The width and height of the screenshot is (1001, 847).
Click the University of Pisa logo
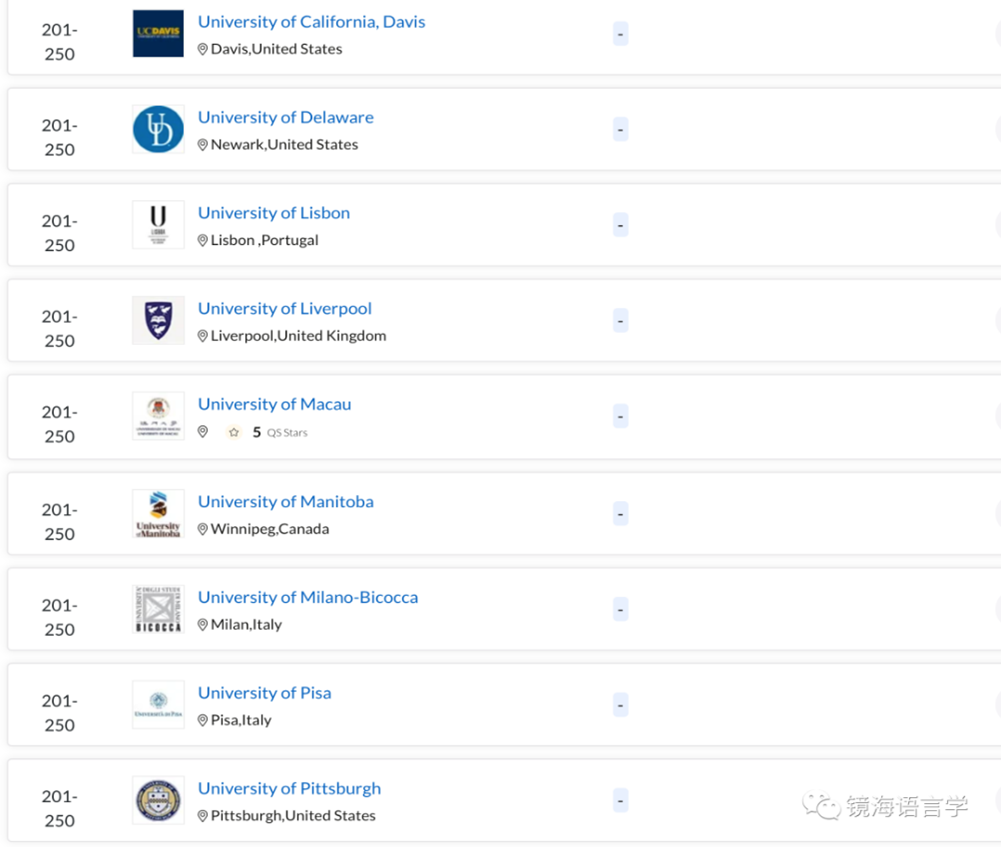coord(158,705)
